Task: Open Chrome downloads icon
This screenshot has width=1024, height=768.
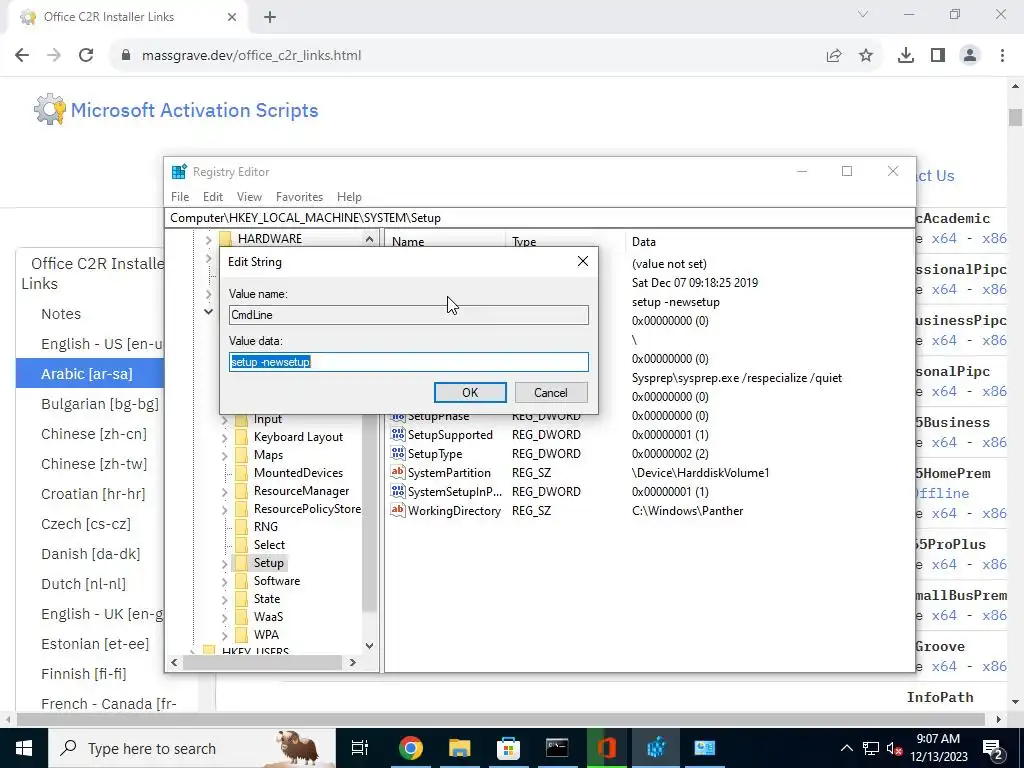Action: [906, 56]
